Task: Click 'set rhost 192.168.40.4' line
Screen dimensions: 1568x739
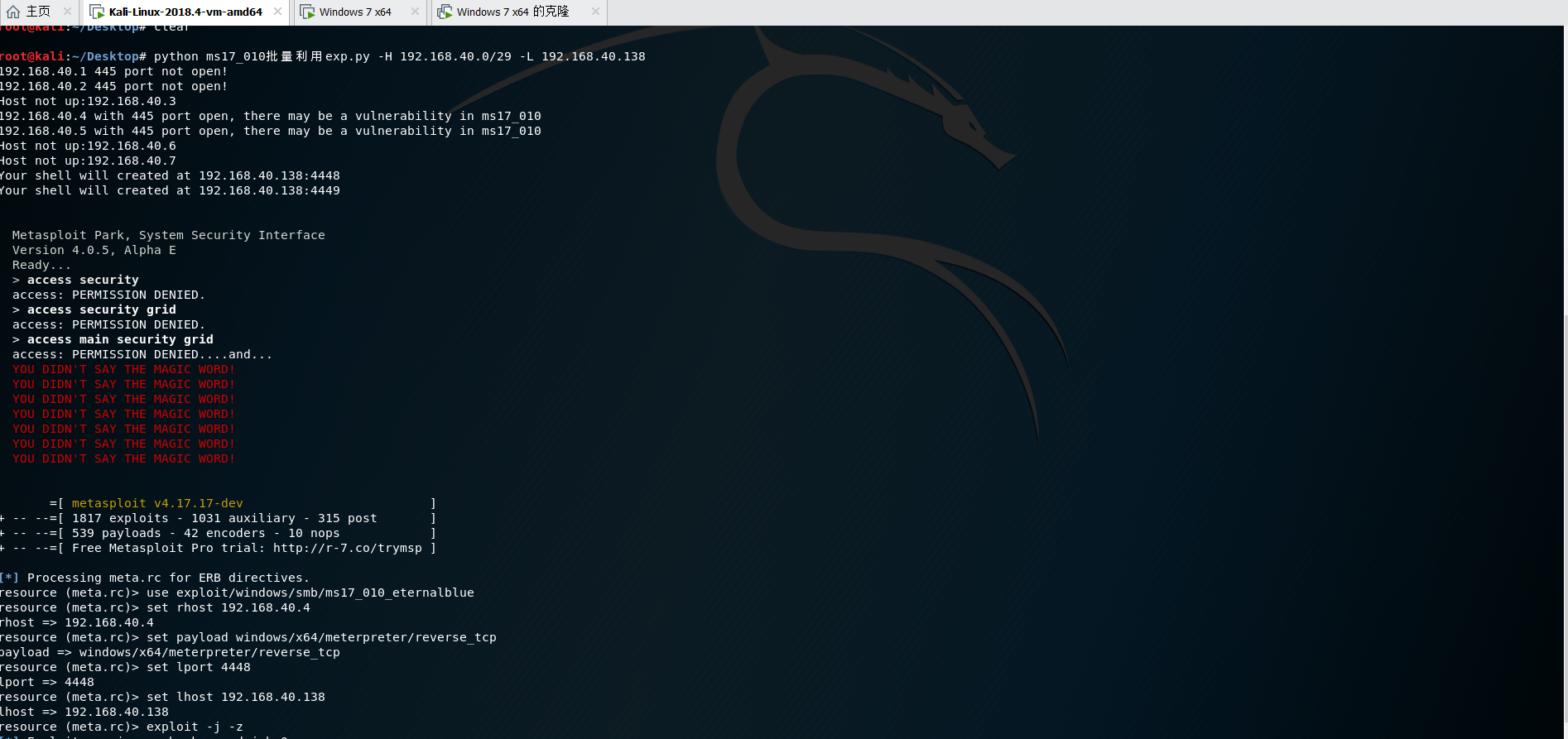Action: (x=156, y=607)
